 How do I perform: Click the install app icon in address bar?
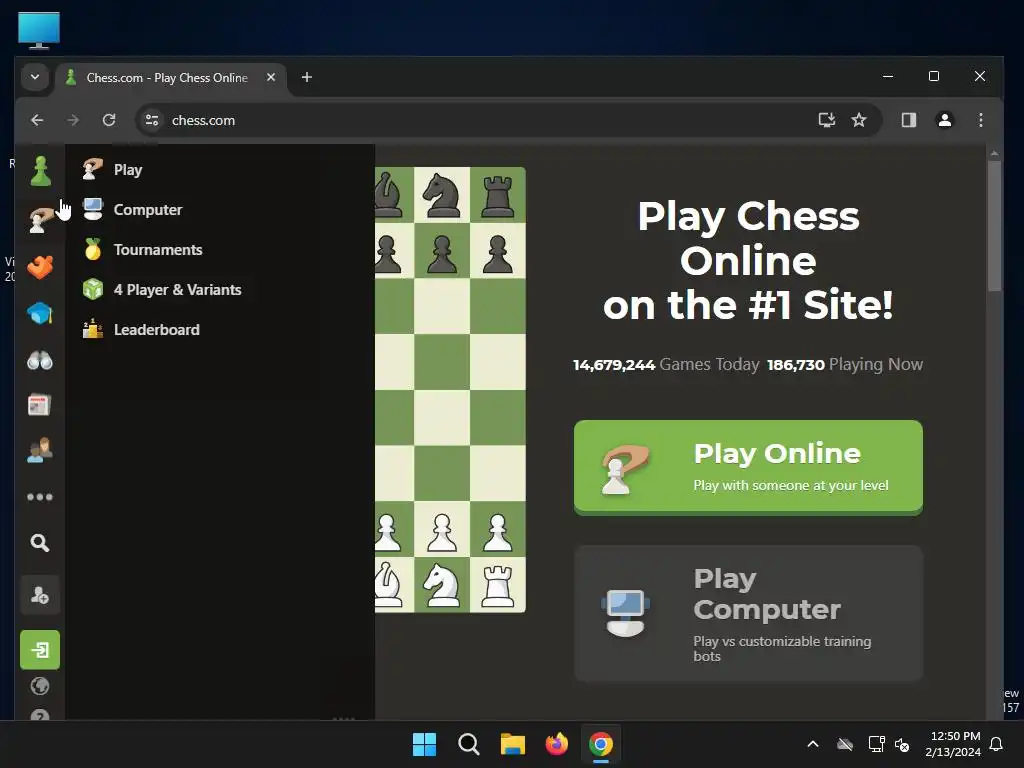pos(827,120)
